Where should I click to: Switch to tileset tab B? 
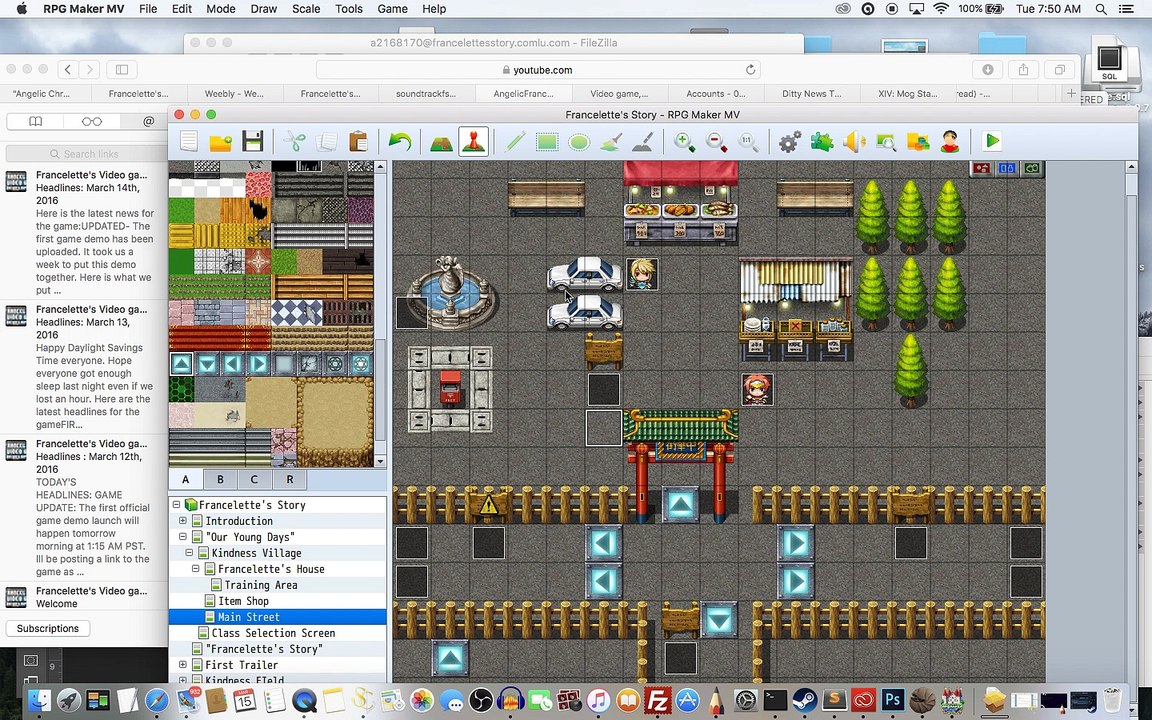pyautogui.click(x=220, y=479)
